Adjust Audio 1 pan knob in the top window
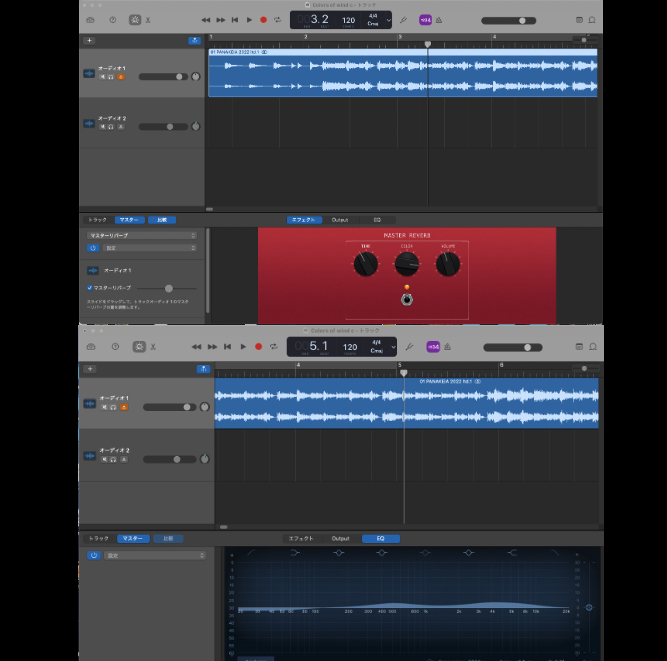667x661 pixels. coord(195,77)
